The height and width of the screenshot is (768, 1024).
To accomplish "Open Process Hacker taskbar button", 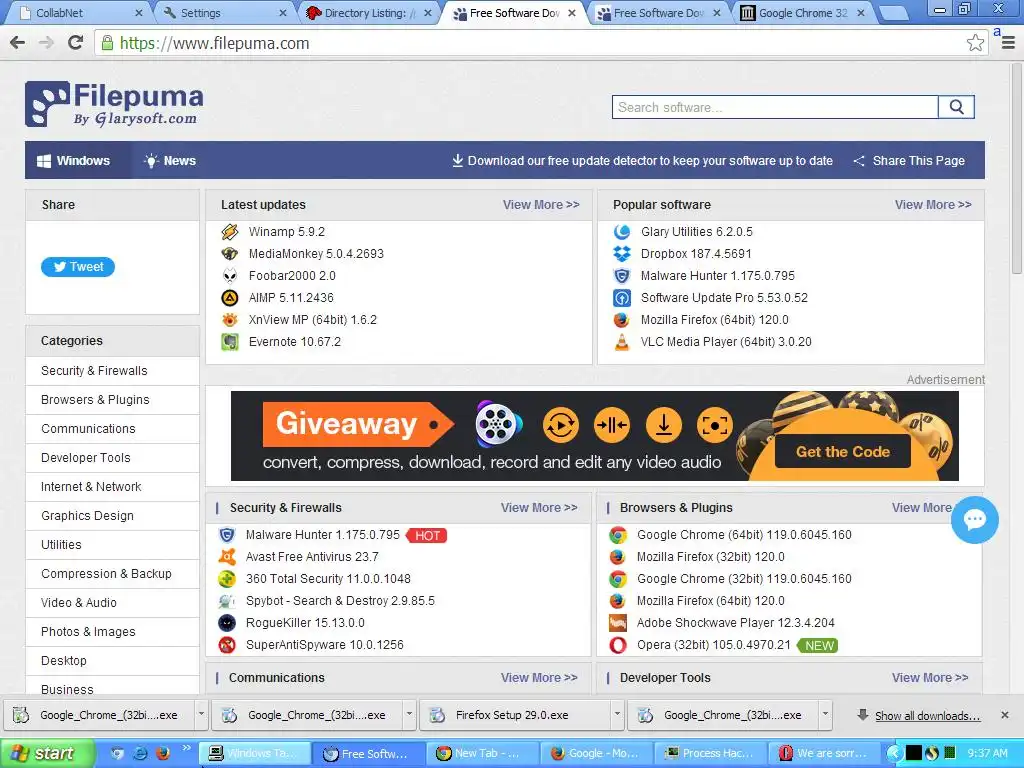I will [710, 753].
